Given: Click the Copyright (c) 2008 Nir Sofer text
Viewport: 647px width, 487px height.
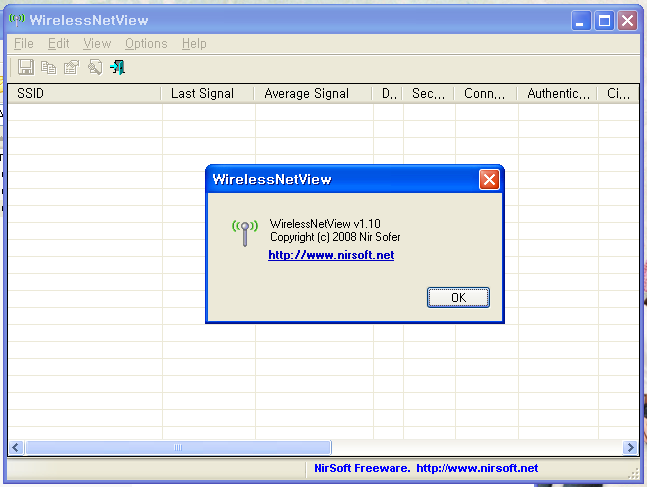Looking at the screenshot, I should [335, 237].
